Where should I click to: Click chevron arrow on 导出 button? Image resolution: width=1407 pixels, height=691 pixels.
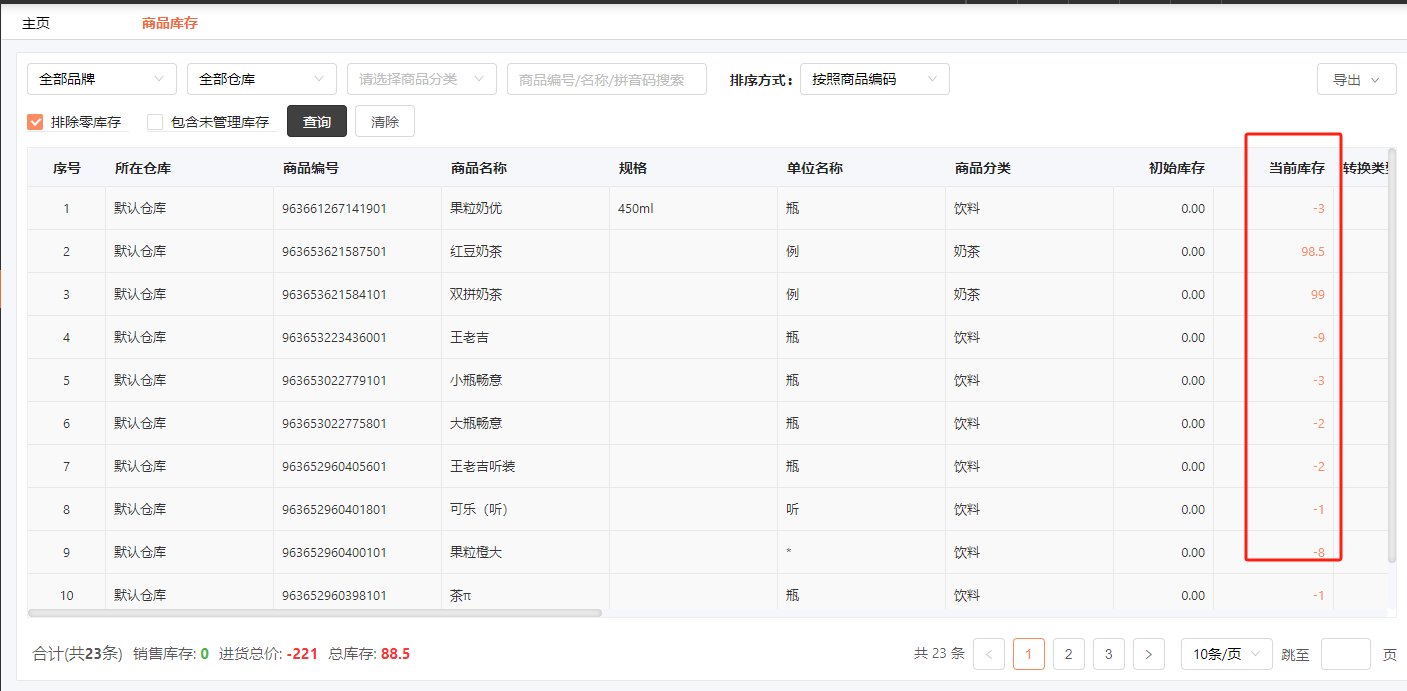[1376, 80]
